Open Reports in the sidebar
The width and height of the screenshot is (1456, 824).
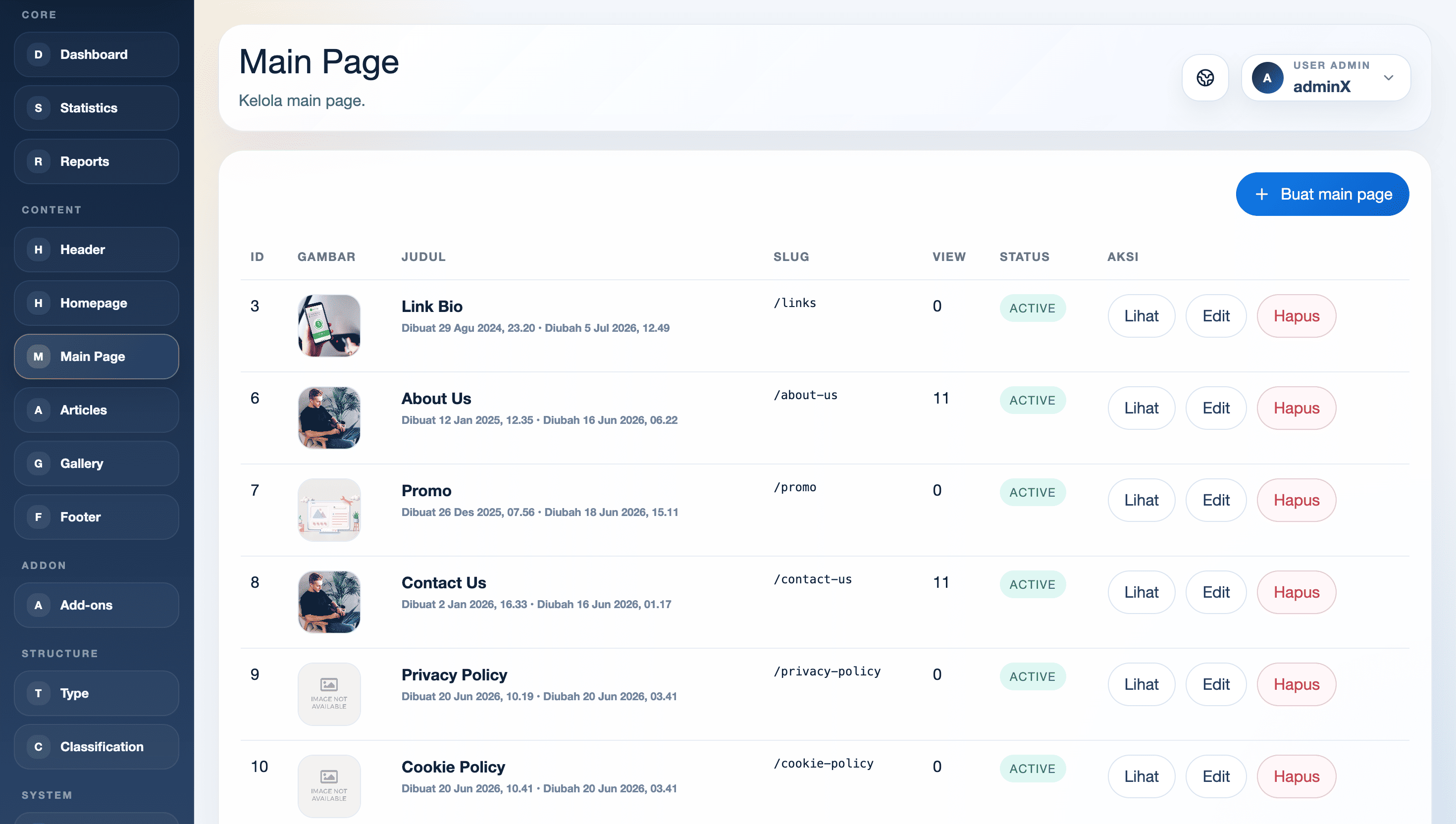point(96,161)
